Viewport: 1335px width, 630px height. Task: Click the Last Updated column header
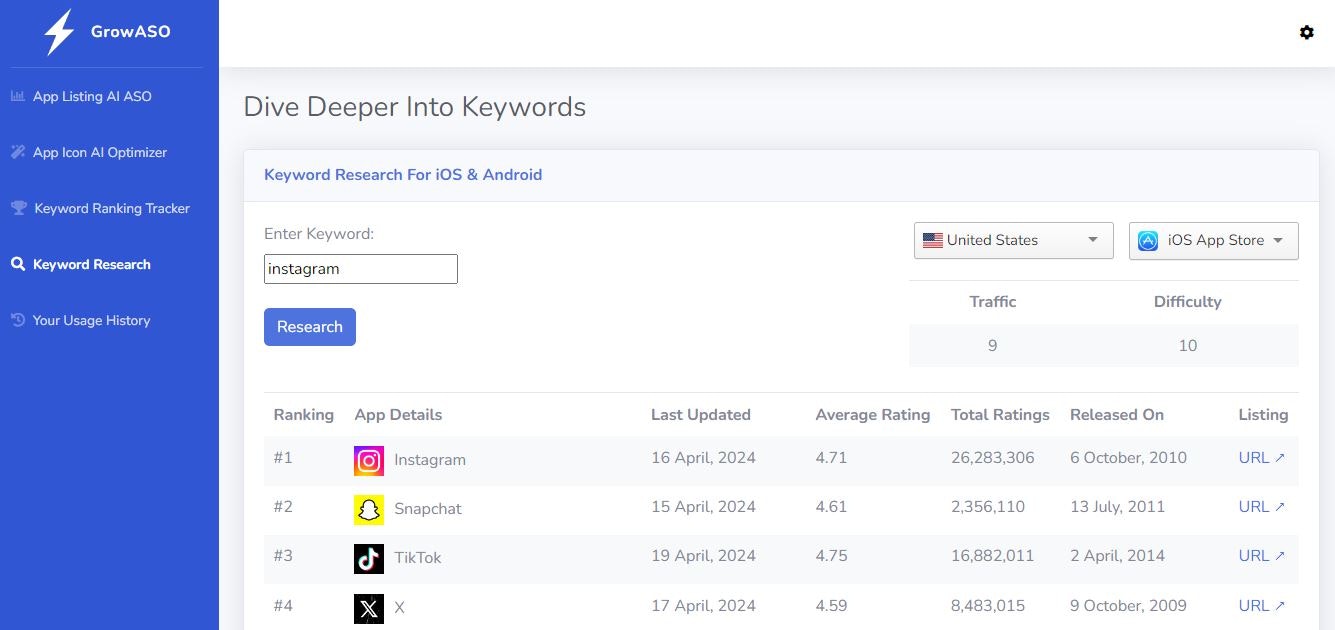coord(701,414)
